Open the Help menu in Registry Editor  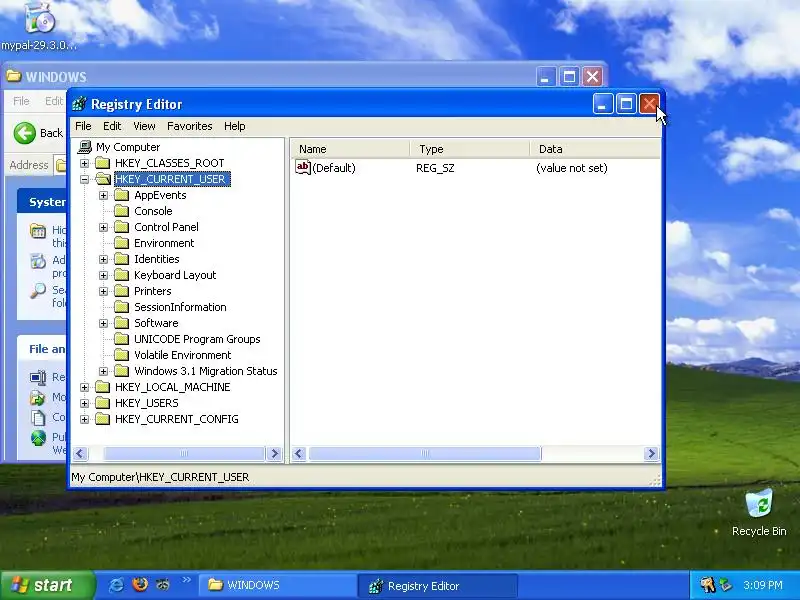point(234,126)
